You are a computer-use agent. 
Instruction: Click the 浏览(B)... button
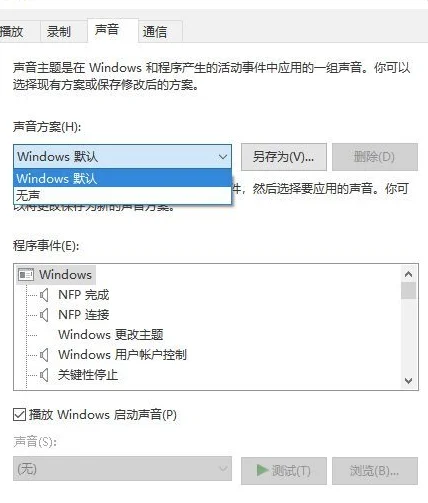click(x=375, y=471)
